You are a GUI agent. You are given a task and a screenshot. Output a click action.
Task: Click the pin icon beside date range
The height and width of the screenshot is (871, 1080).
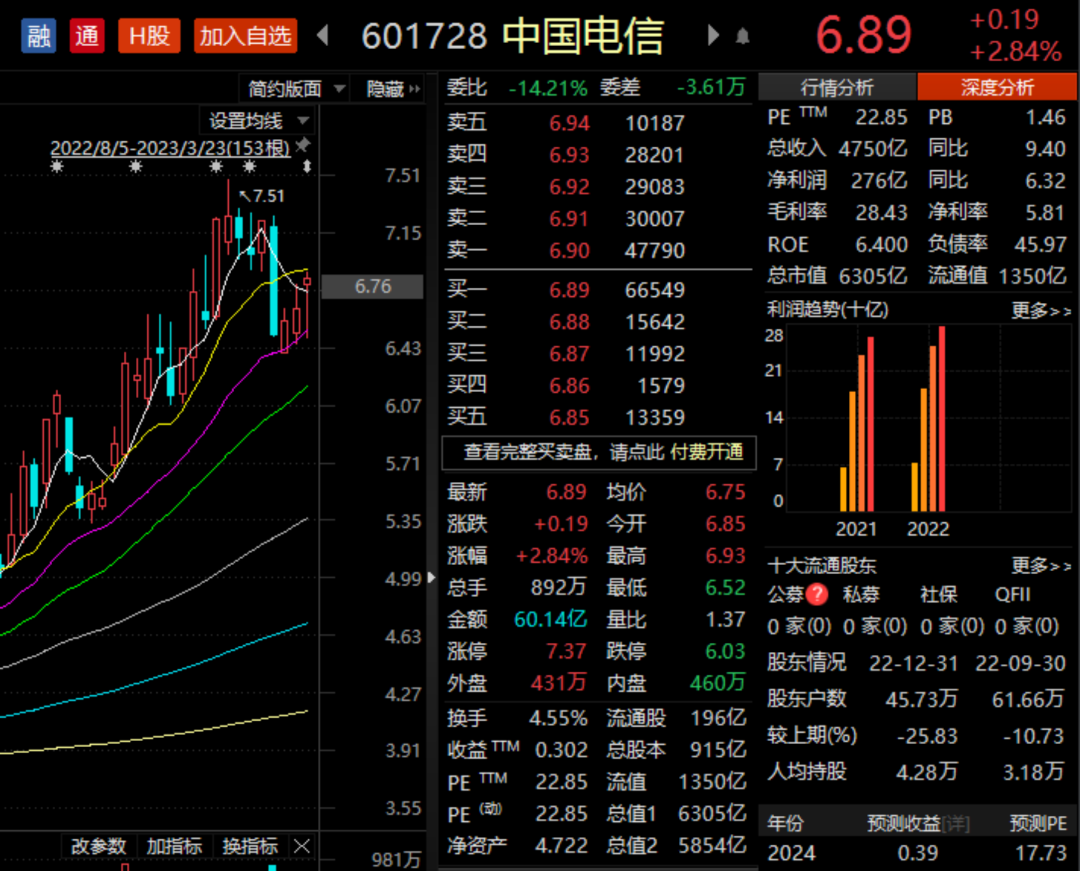point(302,145)
